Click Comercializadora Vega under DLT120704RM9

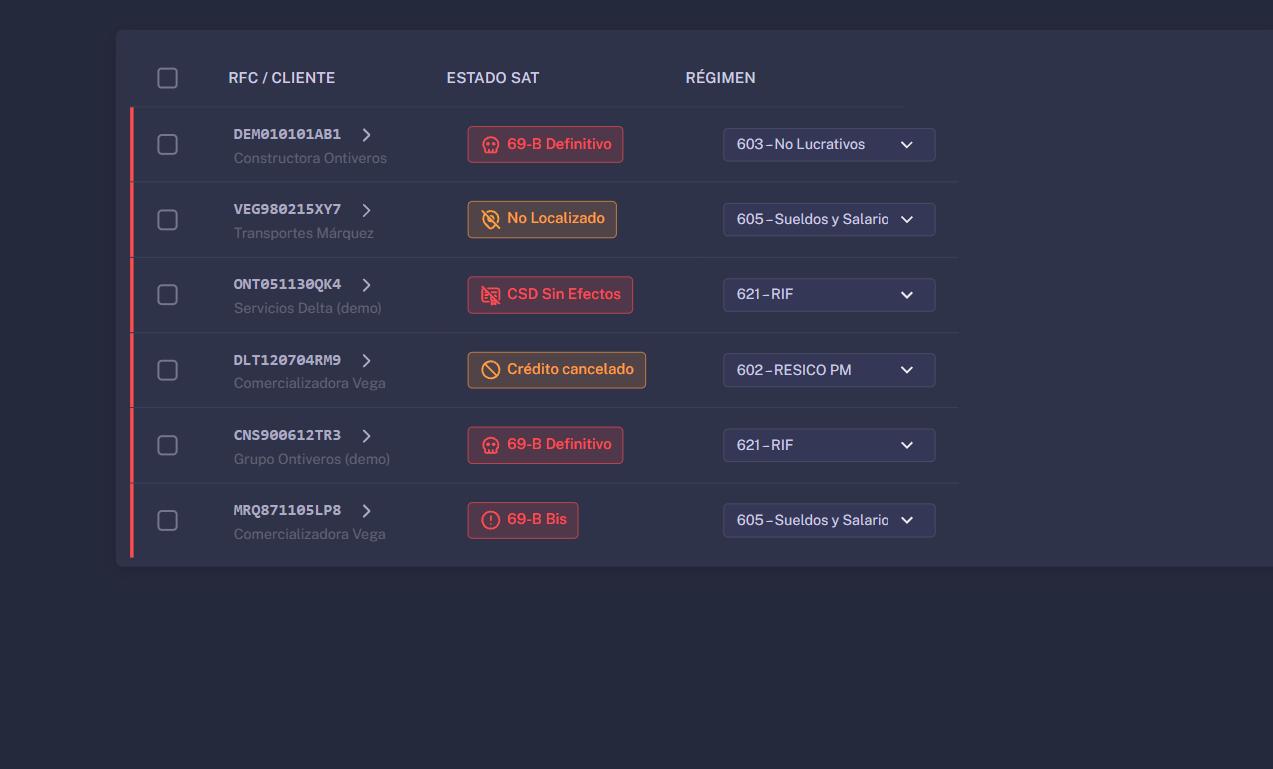pyautogui.click(x=310, y=383)
